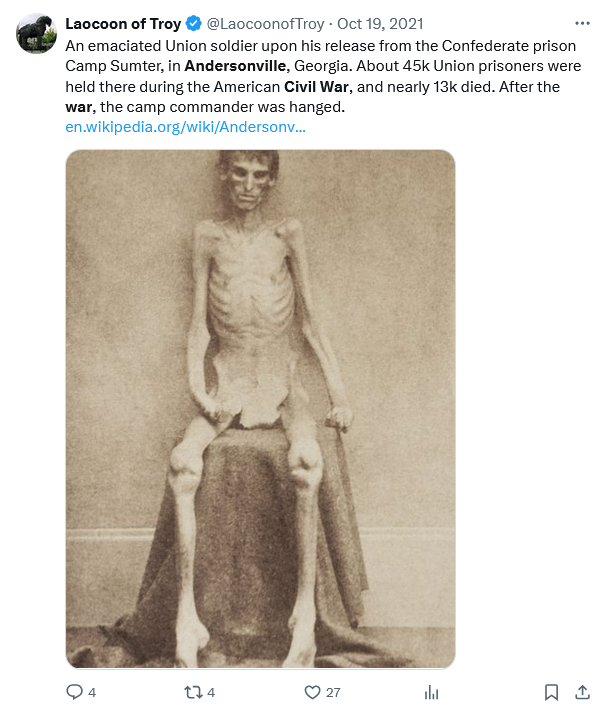Click the blue verified checkmark badge
Screen dimensions: 609x713
(194, 24)
